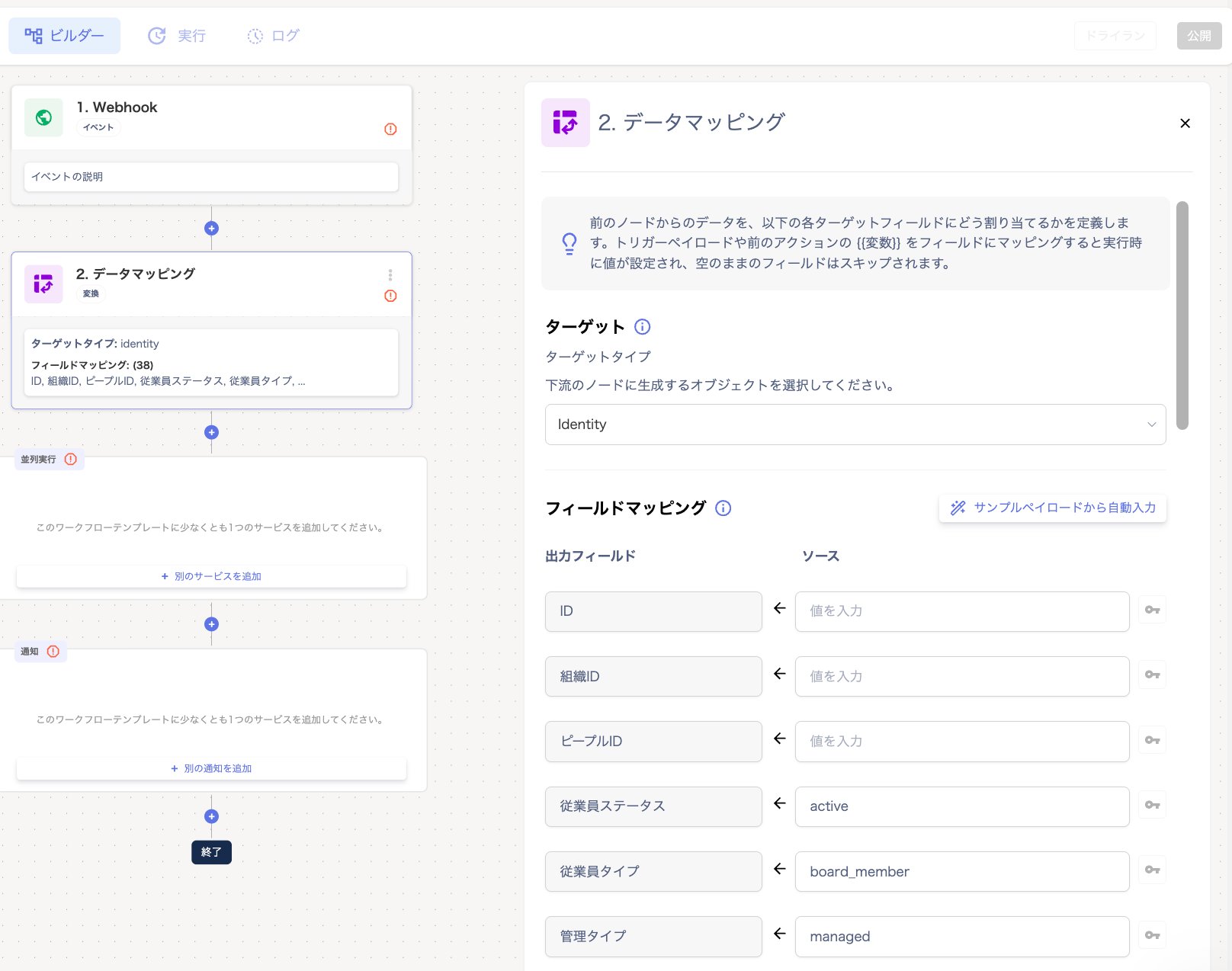Open the 実行 tab
Screen dimensions: 1232x971
177,36
